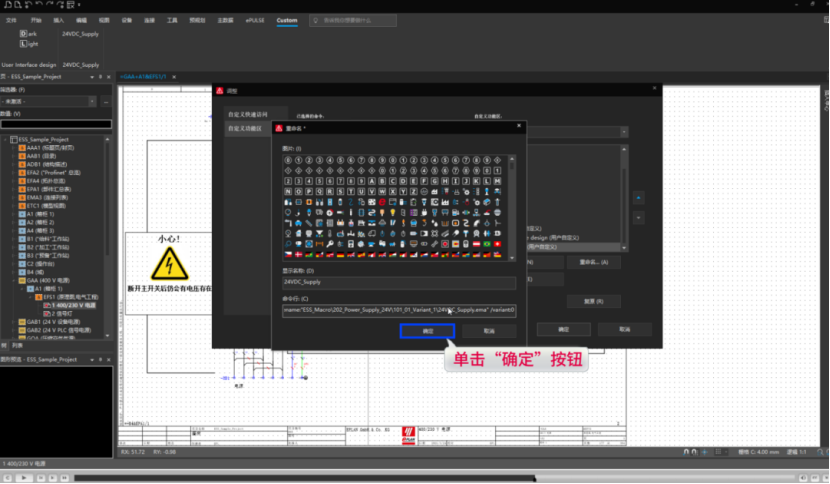Image resolution: width=830 pixels, height=484 pixels.
Task: Click the 复原 (R) button
Action: pyautogui.click(x=593, y=301)
